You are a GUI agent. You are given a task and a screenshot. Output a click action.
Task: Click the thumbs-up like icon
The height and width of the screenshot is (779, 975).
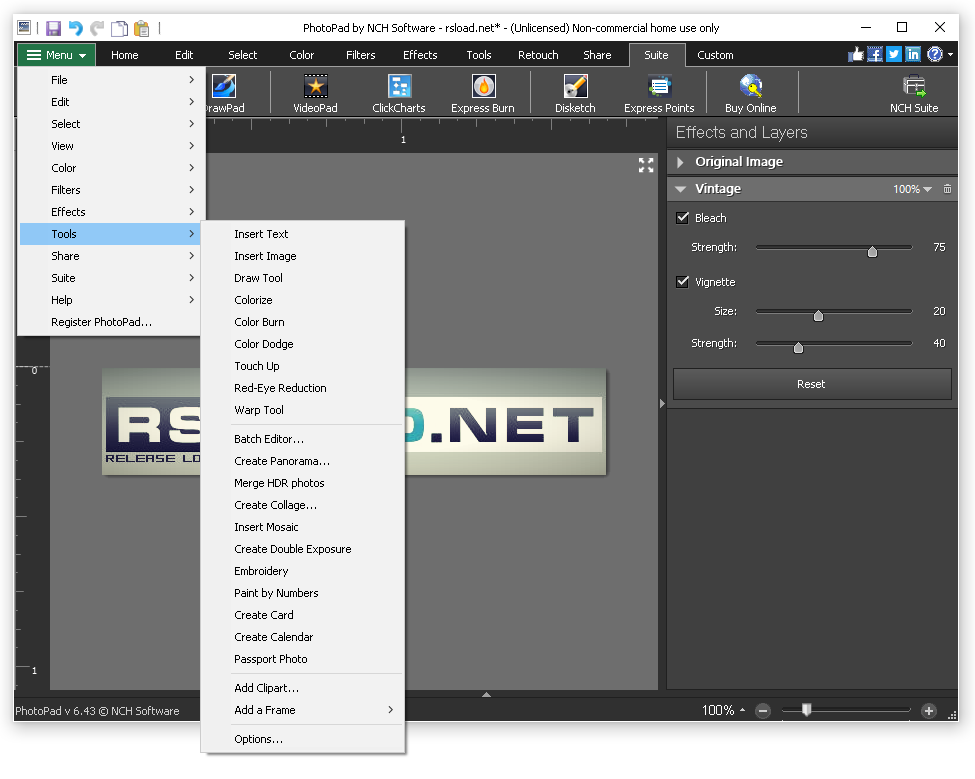[856, 54]
